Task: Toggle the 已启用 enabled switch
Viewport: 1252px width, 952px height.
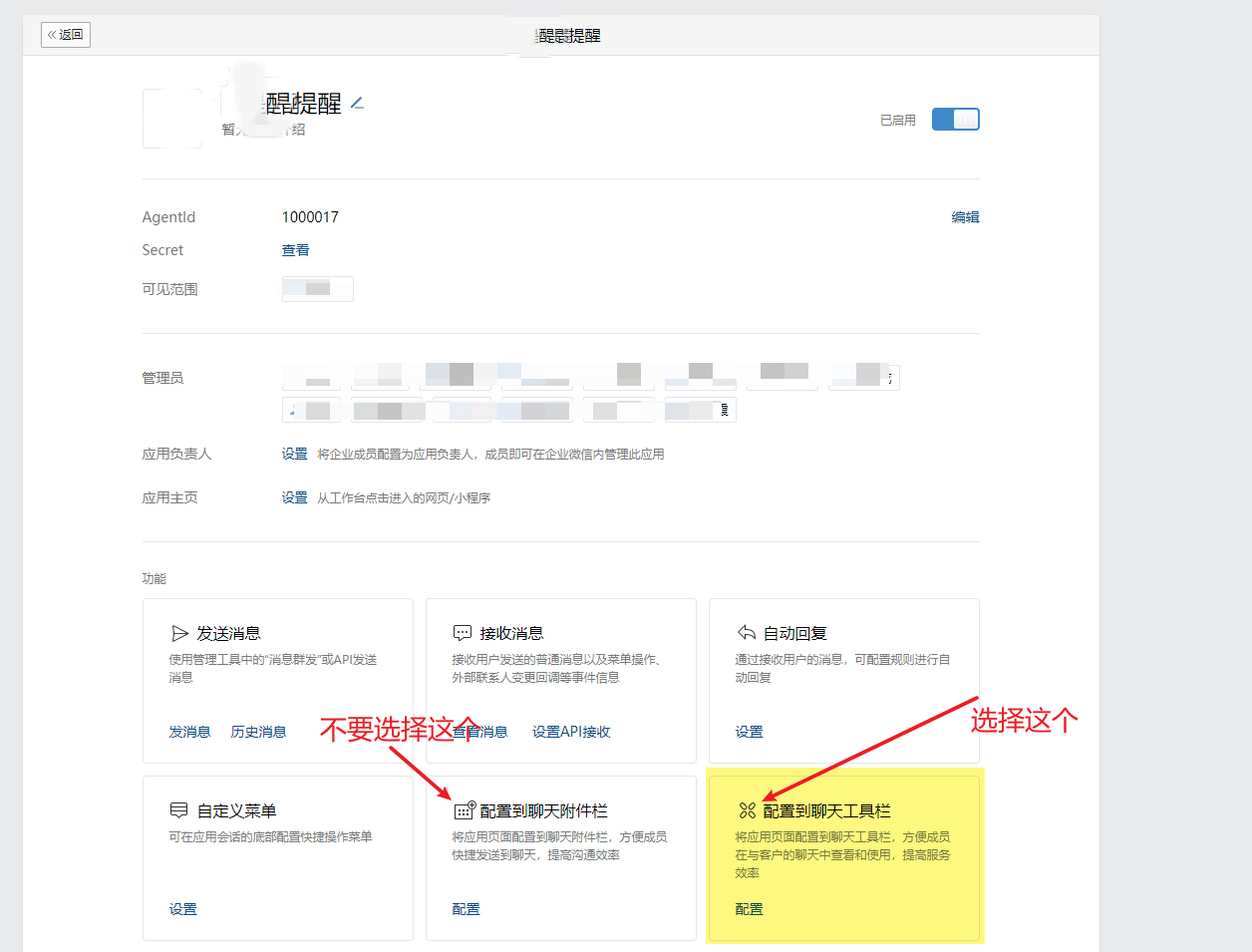Action: point(955,120)
